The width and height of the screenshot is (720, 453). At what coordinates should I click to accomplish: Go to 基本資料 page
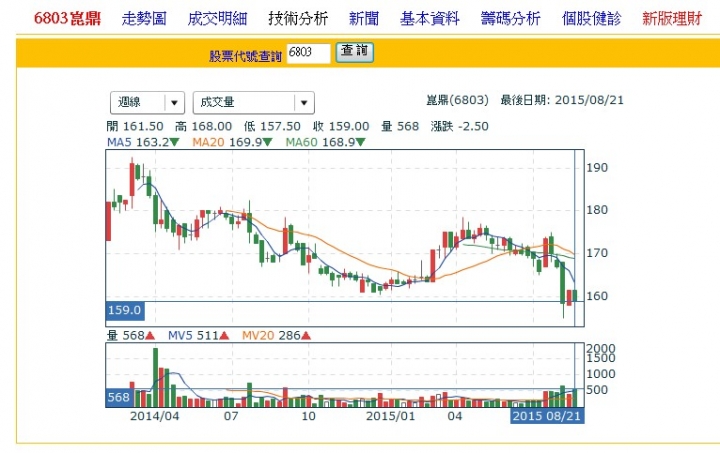[x=430, y=19]
